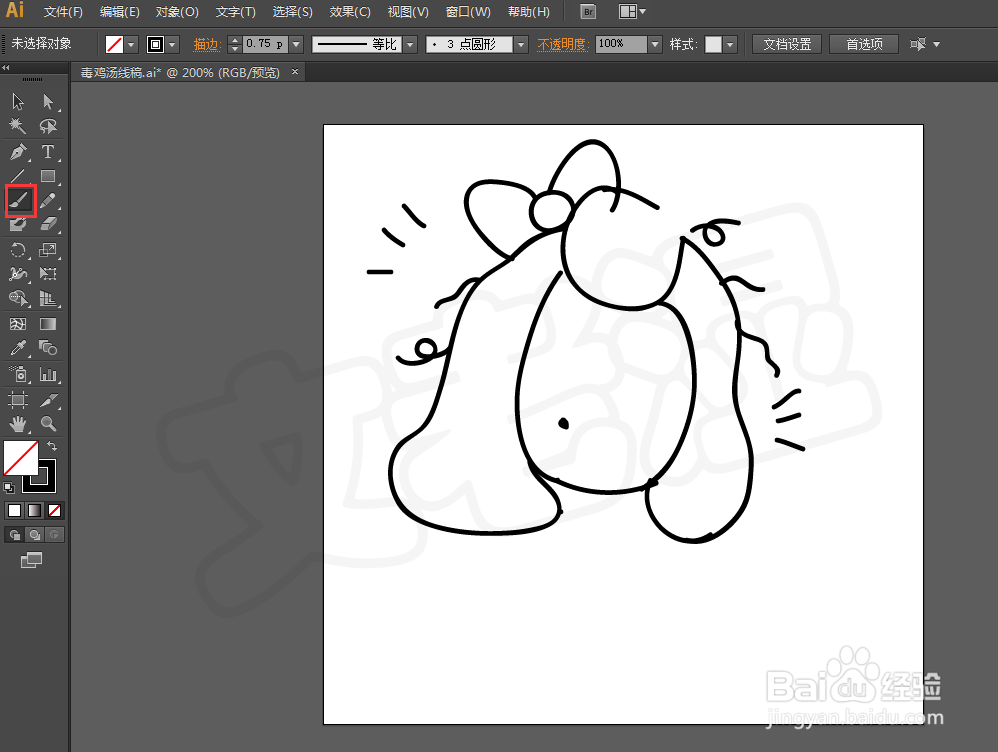
Task: Select the Selection tool (black arrow)
Action: point(18,102)
